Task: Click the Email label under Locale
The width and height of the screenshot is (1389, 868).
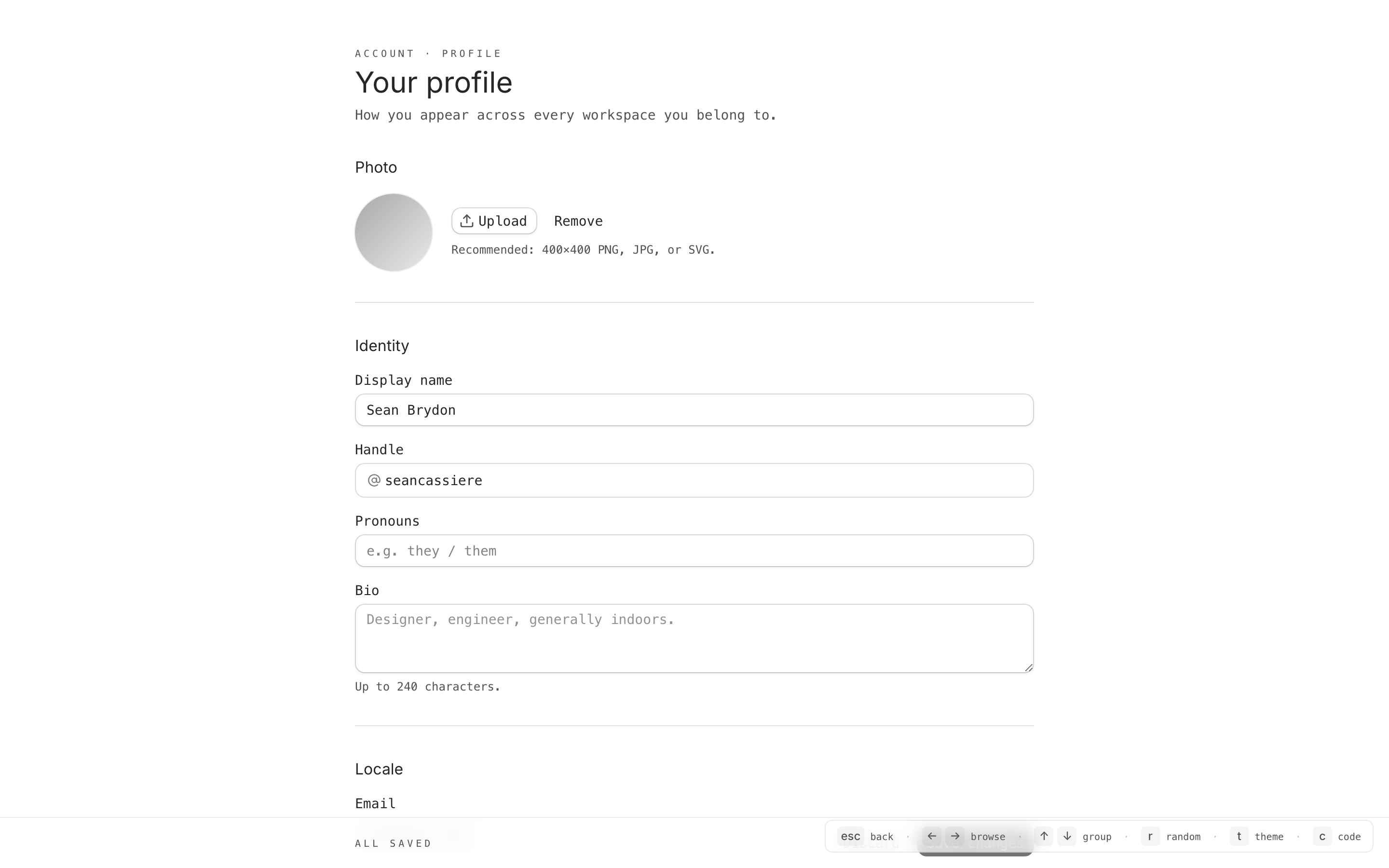Action: click(x=375, y=803)
